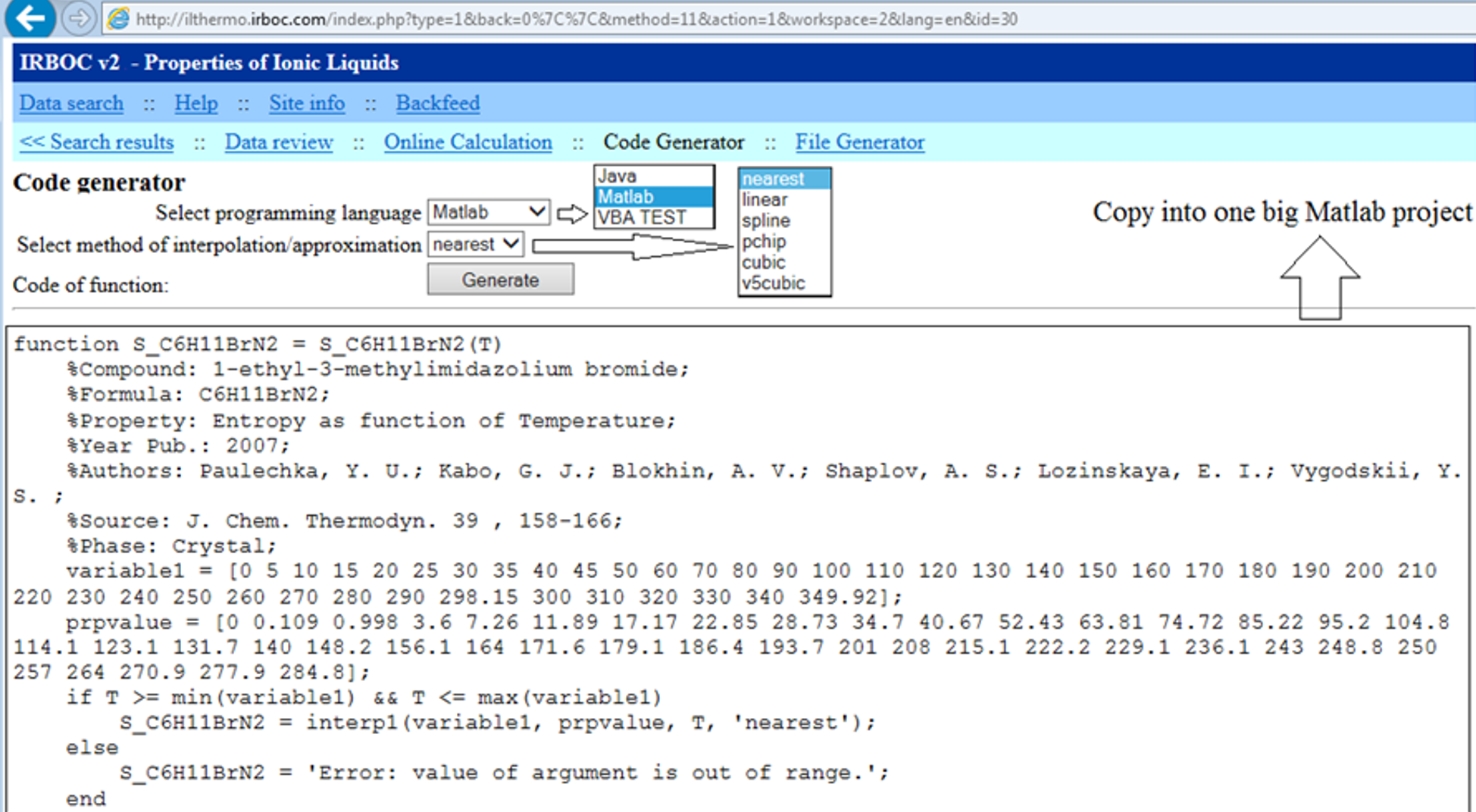This screenshot has height=812, width=1476.
Task: Select v5cubic interpolation option
Action: point(784,283)
